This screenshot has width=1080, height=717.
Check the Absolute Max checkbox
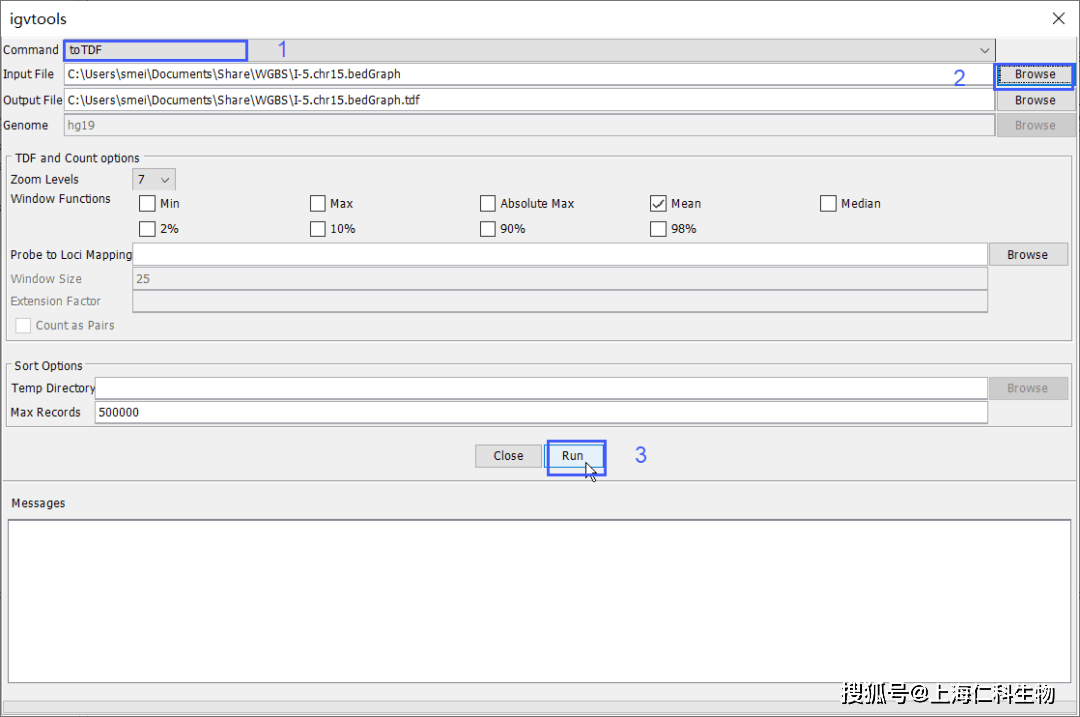pyautogui.click(x=488, y=204)
